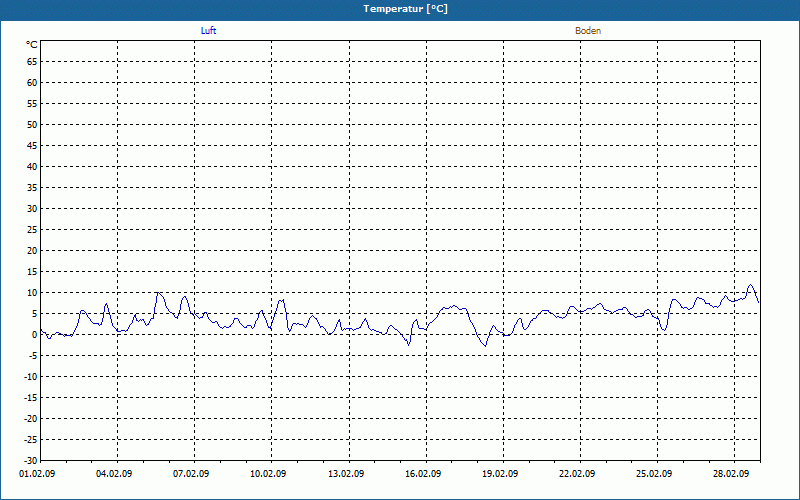Click the 10.02.09 date label

click(268, 474)
